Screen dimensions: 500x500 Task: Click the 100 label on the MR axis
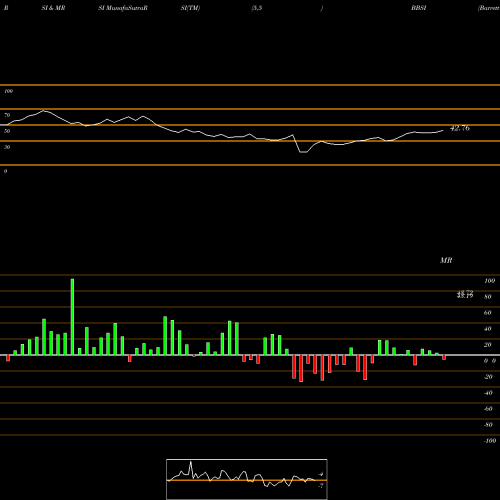coord(489,281)
